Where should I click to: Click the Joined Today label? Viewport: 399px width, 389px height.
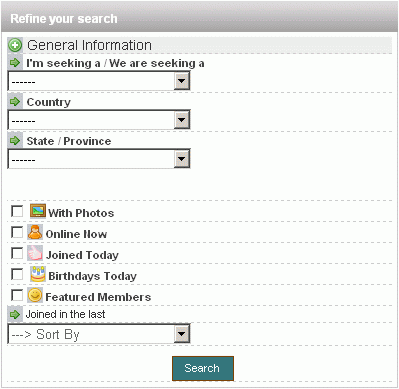point(82,255)
